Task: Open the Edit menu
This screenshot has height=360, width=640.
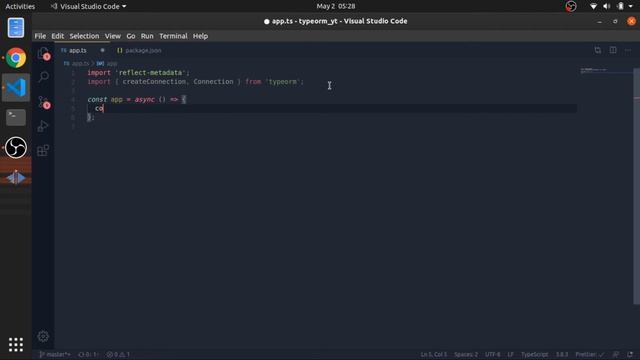Action: tap(58, 36)
